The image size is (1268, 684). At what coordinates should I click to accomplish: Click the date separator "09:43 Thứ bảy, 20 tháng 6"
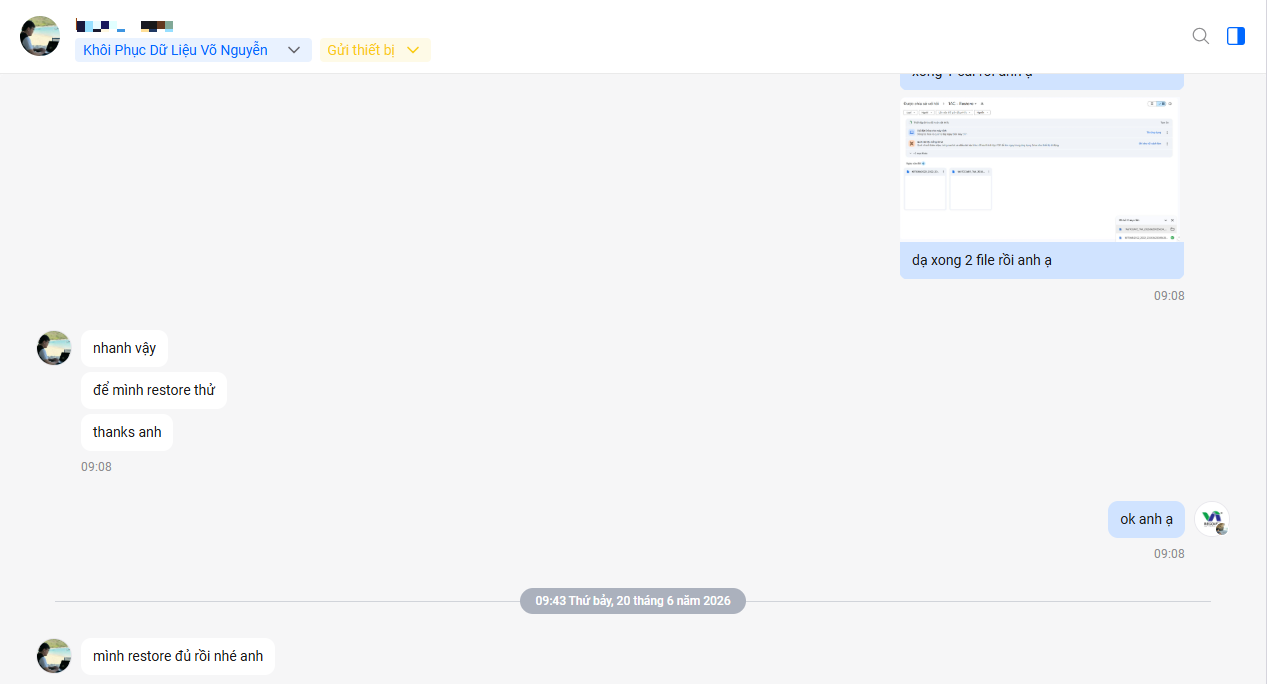[x=633, y=601]
